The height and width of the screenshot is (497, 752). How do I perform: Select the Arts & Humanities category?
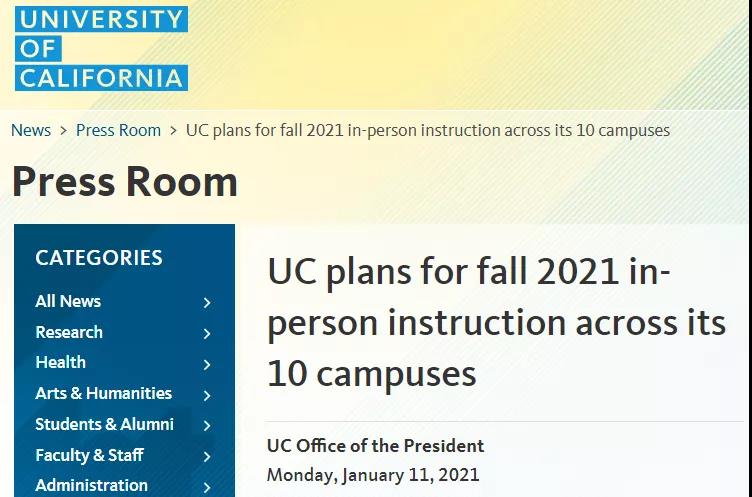(104, 393)
